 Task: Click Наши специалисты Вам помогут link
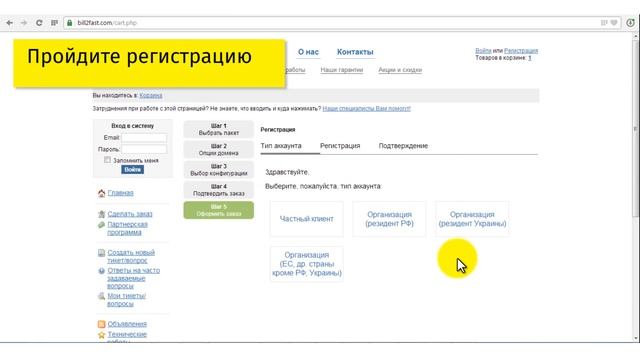(x=367, y=109)
